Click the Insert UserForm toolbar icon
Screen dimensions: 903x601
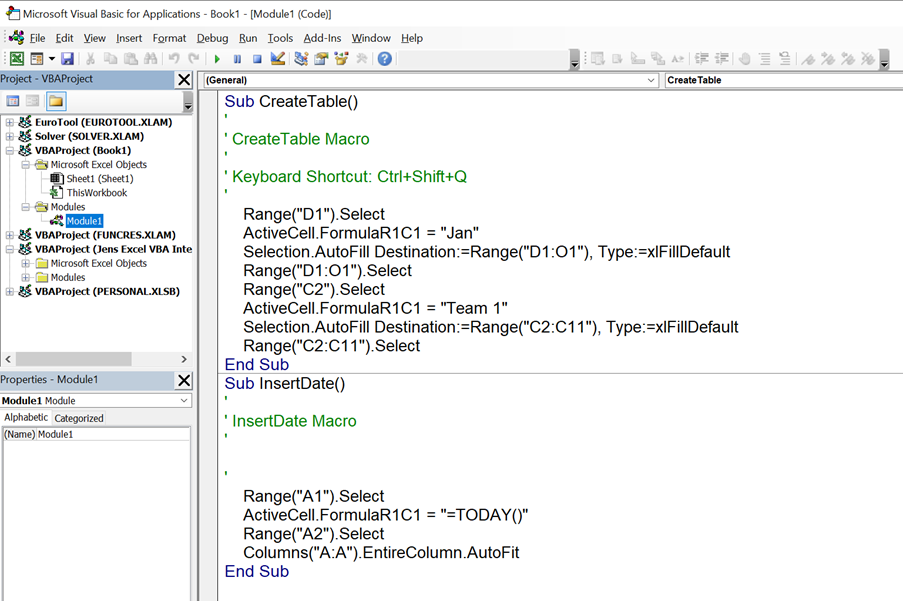click(x=37, y=58)
